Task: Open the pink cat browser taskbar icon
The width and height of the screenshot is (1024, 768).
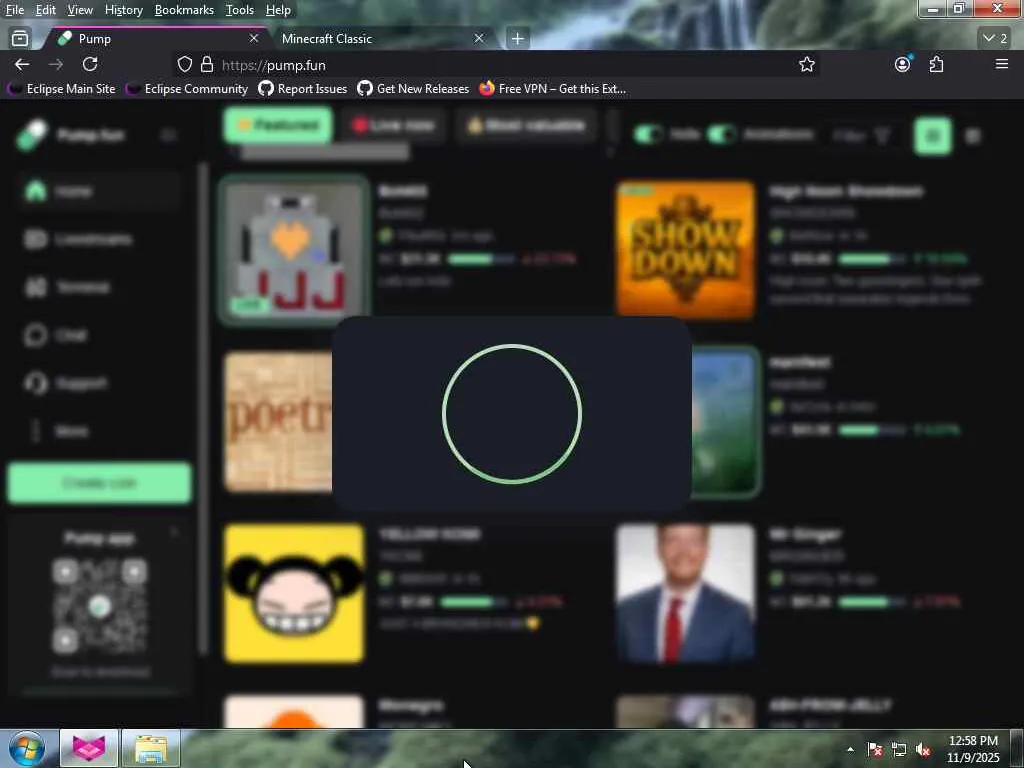Action: (89, 748)
